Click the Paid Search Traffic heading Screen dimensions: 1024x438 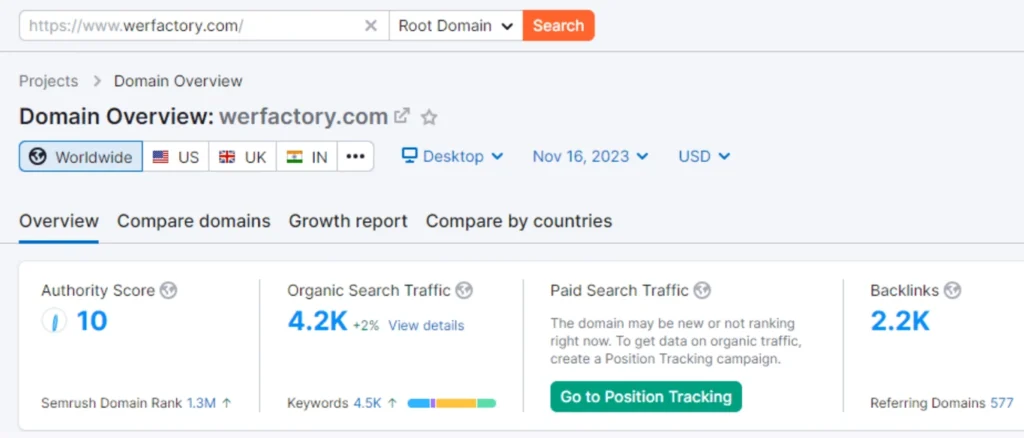point(619,290)
